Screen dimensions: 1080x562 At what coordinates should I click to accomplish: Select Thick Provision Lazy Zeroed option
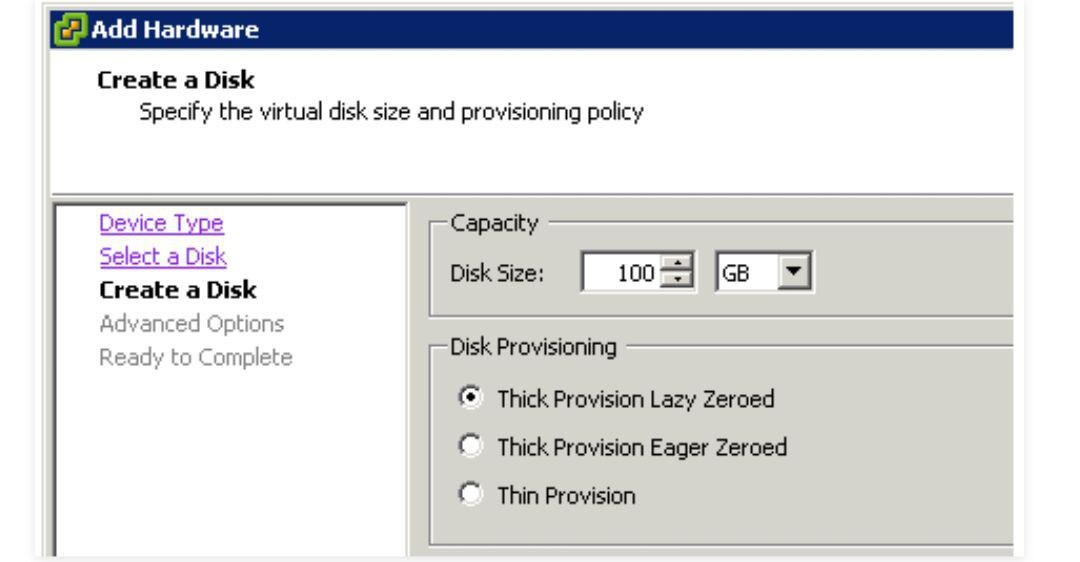[470, 397]
